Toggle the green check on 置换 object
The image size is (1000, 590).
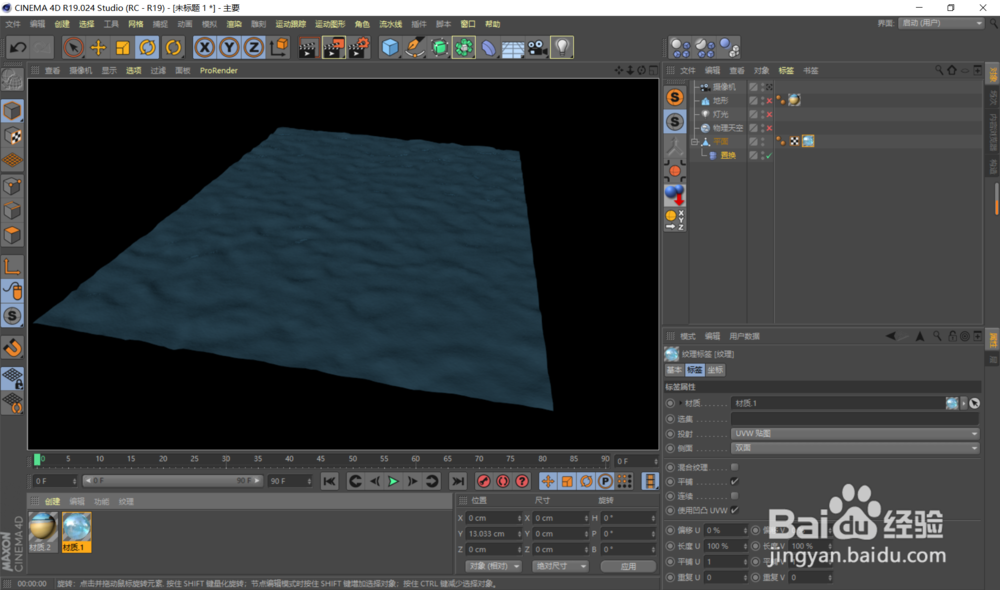point(769,156)
